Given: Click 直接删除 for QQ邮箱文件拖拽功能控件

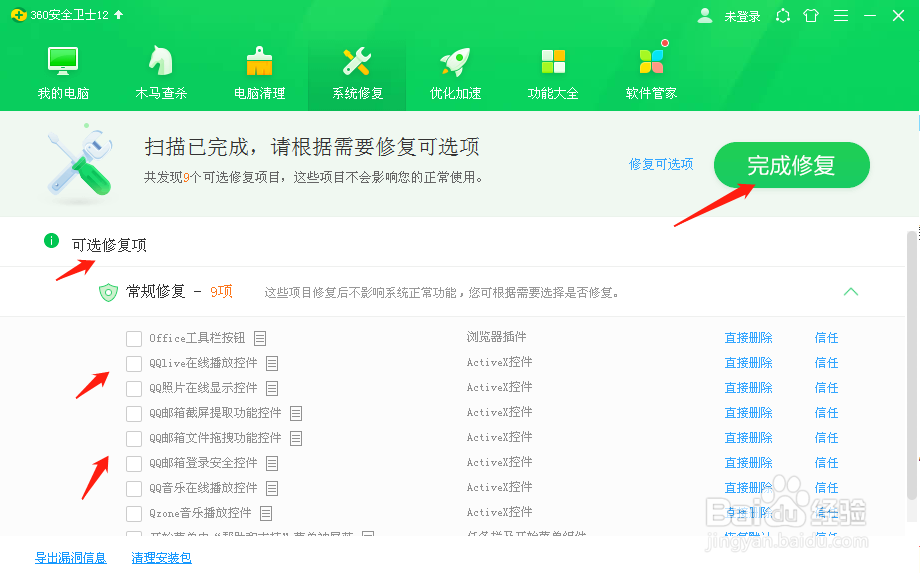Looking at the screenshot, I should coord(749,438).
